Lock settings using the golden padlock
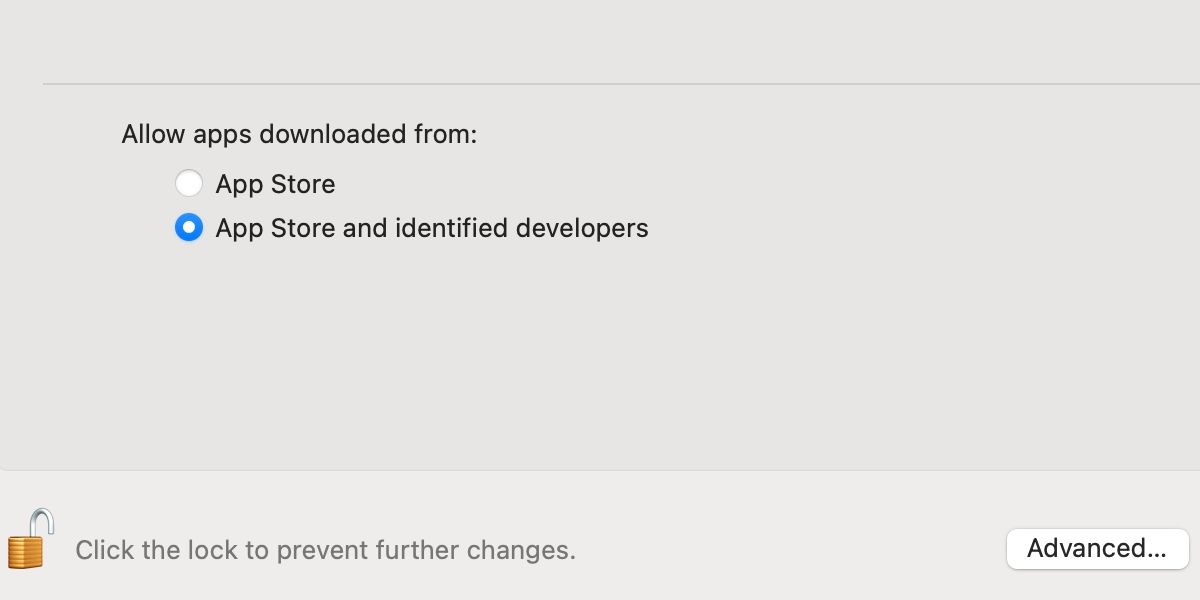This screenshot has height=600, width=1200. 28,551
